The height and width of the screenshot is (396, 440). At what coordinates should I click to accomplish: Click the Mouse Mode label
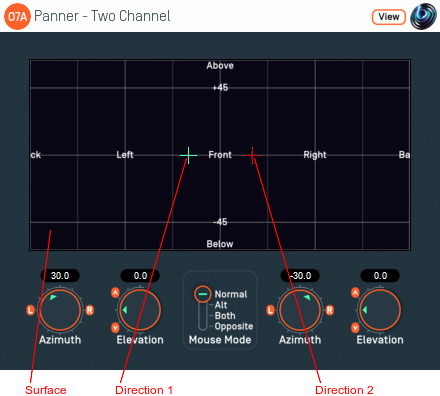pyautogui.click(x=220, y=340)
